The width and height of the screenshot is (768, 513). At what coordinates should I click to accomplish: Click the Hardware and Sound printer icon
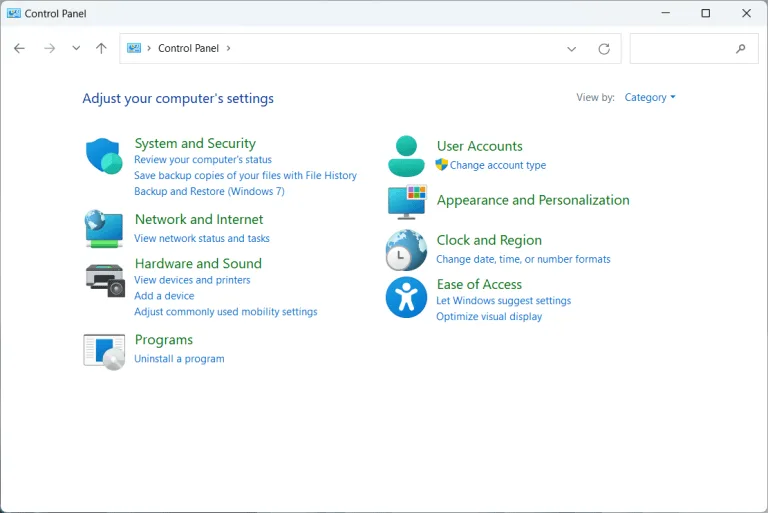105,280
